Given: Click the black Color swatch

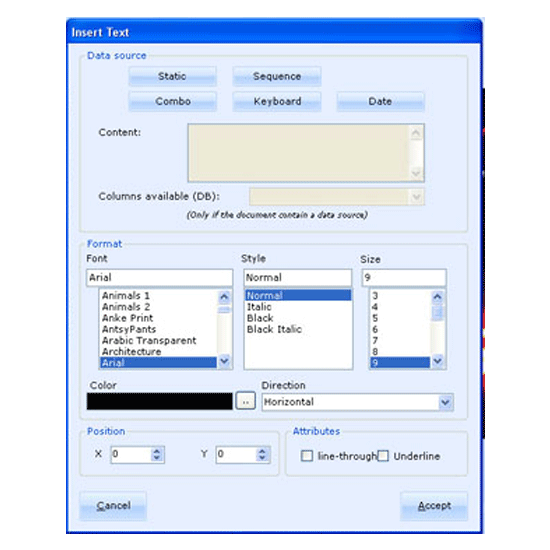Looking at the screenshot, I should tap(160, 401).
